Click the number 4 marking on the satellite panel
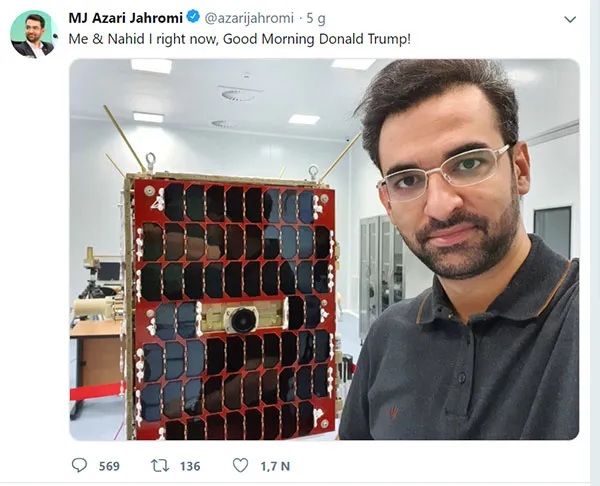Image resolution: width=600 pixels, height=486 pixels. 157,204
